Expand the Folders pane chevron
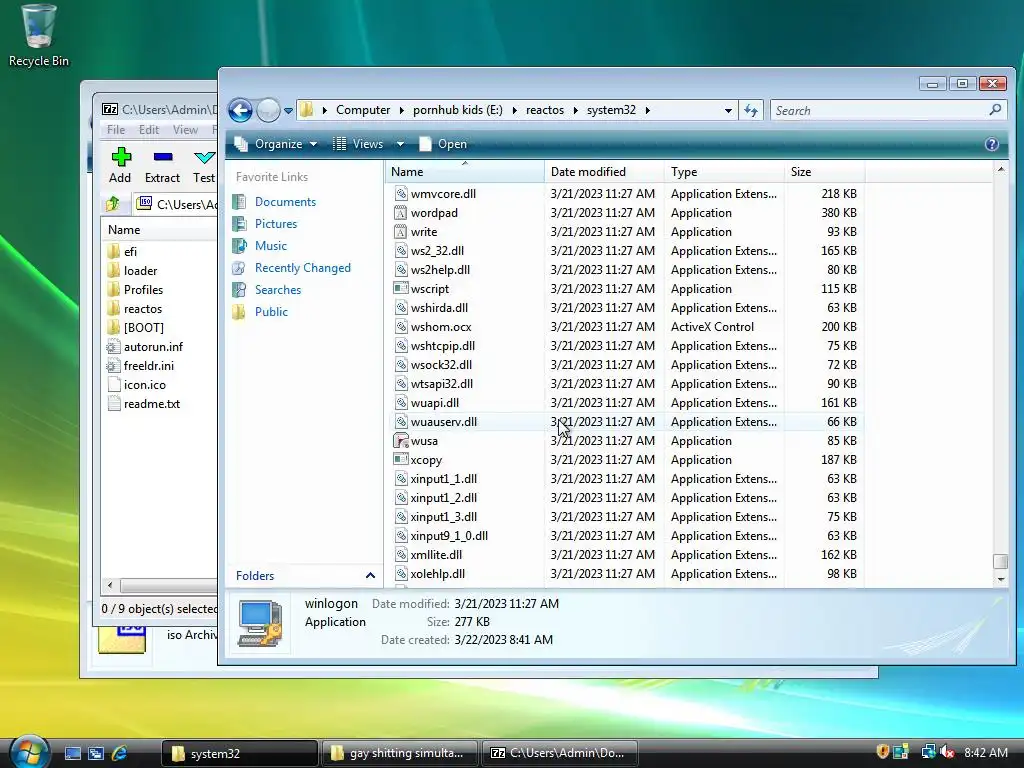This screenshot has height=768, width=1024. 370,575
